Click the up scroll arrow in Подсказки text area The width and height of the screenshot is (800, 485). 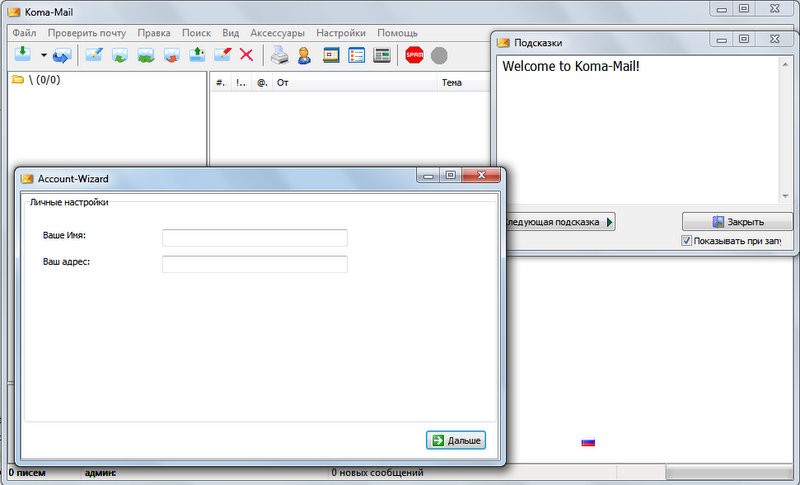click(x=785, y=63)
